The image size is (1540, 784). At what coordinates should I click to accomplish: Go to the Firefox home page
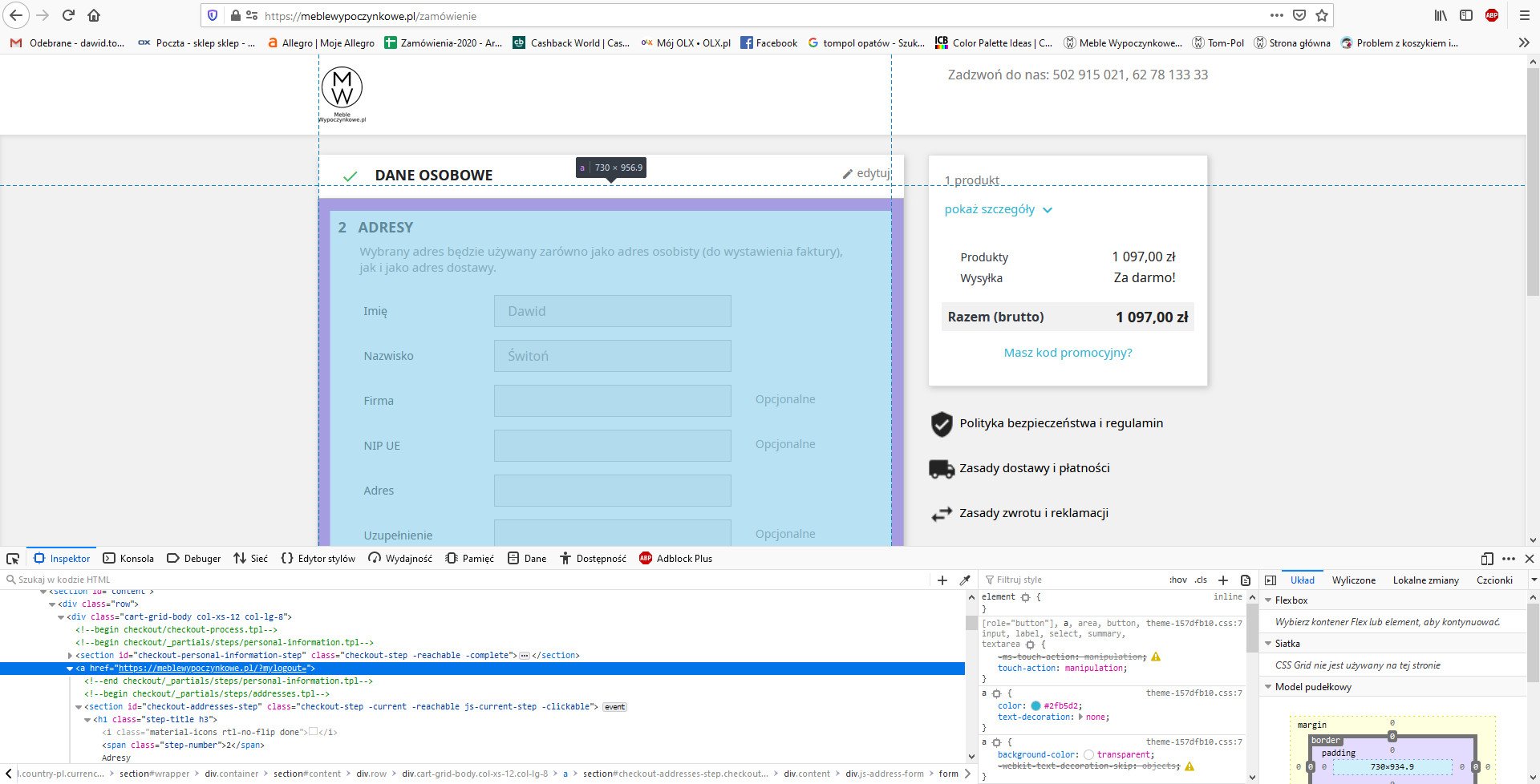click(94, 15)
